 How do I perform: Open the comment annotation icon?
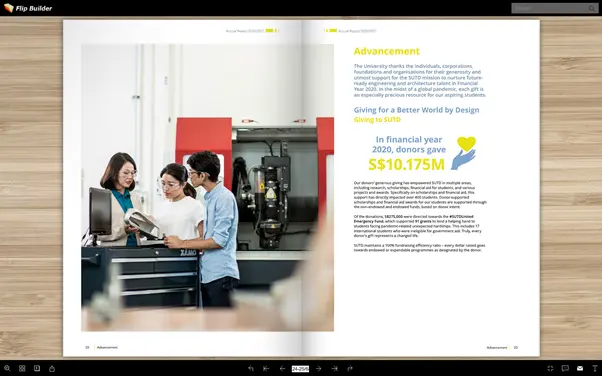pyautogui.click(x=565, y=368)
